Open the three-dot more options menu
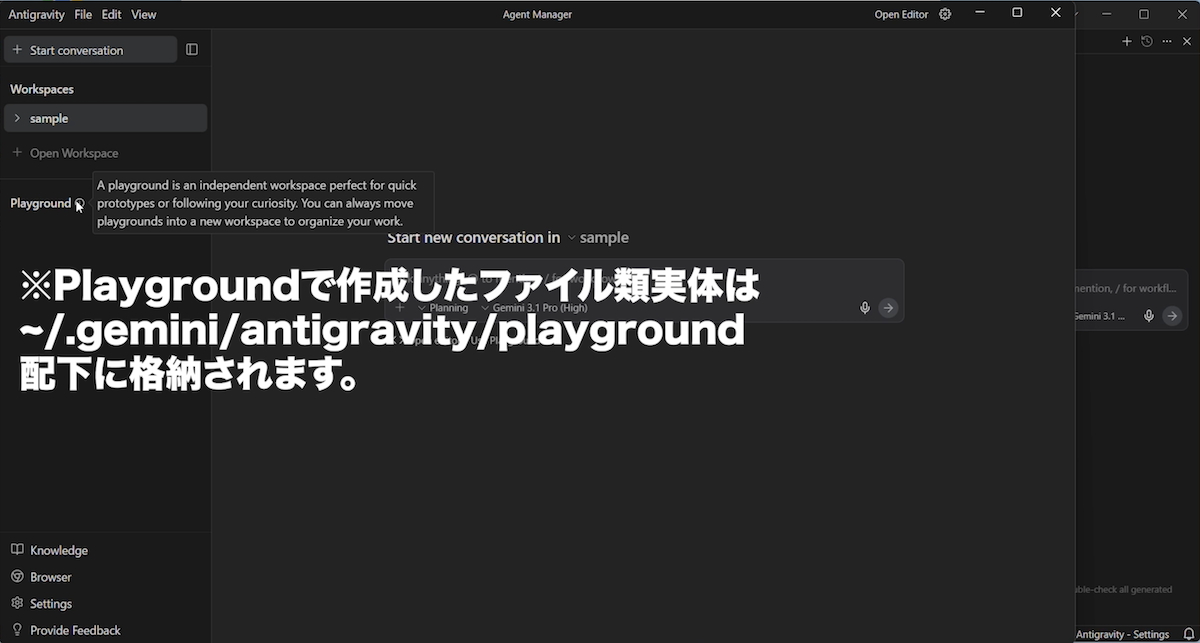1200x643 pixels. 1166,41
